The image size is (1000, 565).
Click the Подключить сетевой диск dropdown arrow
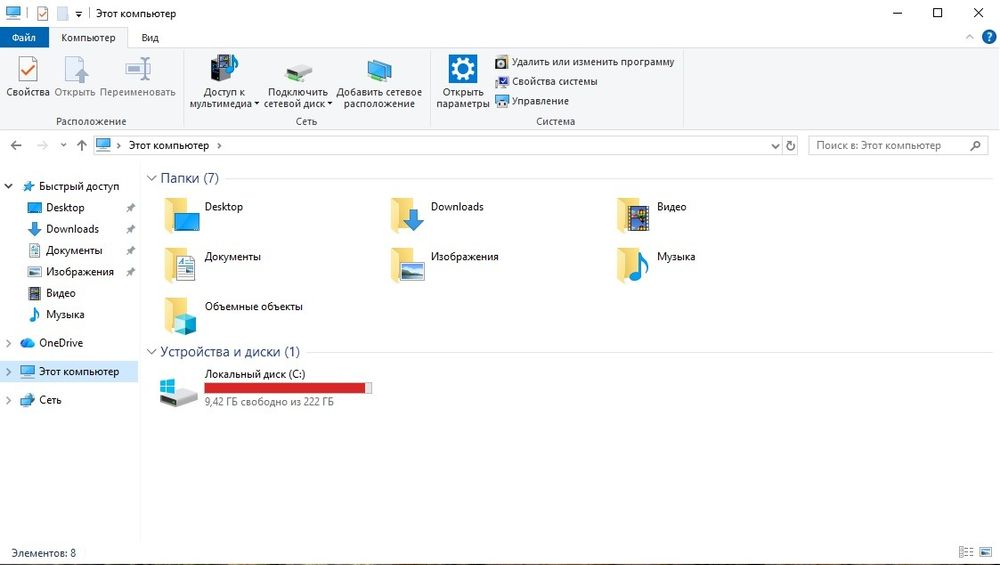coord(330,104)
